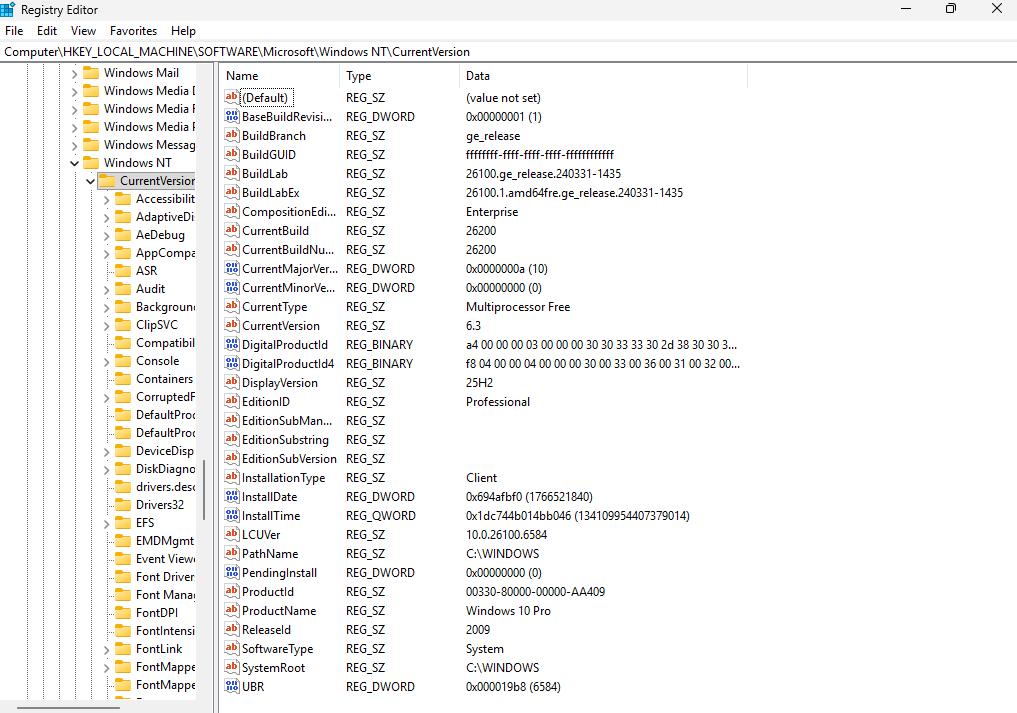
Task: Open the Edit menu
Action: 47,30
